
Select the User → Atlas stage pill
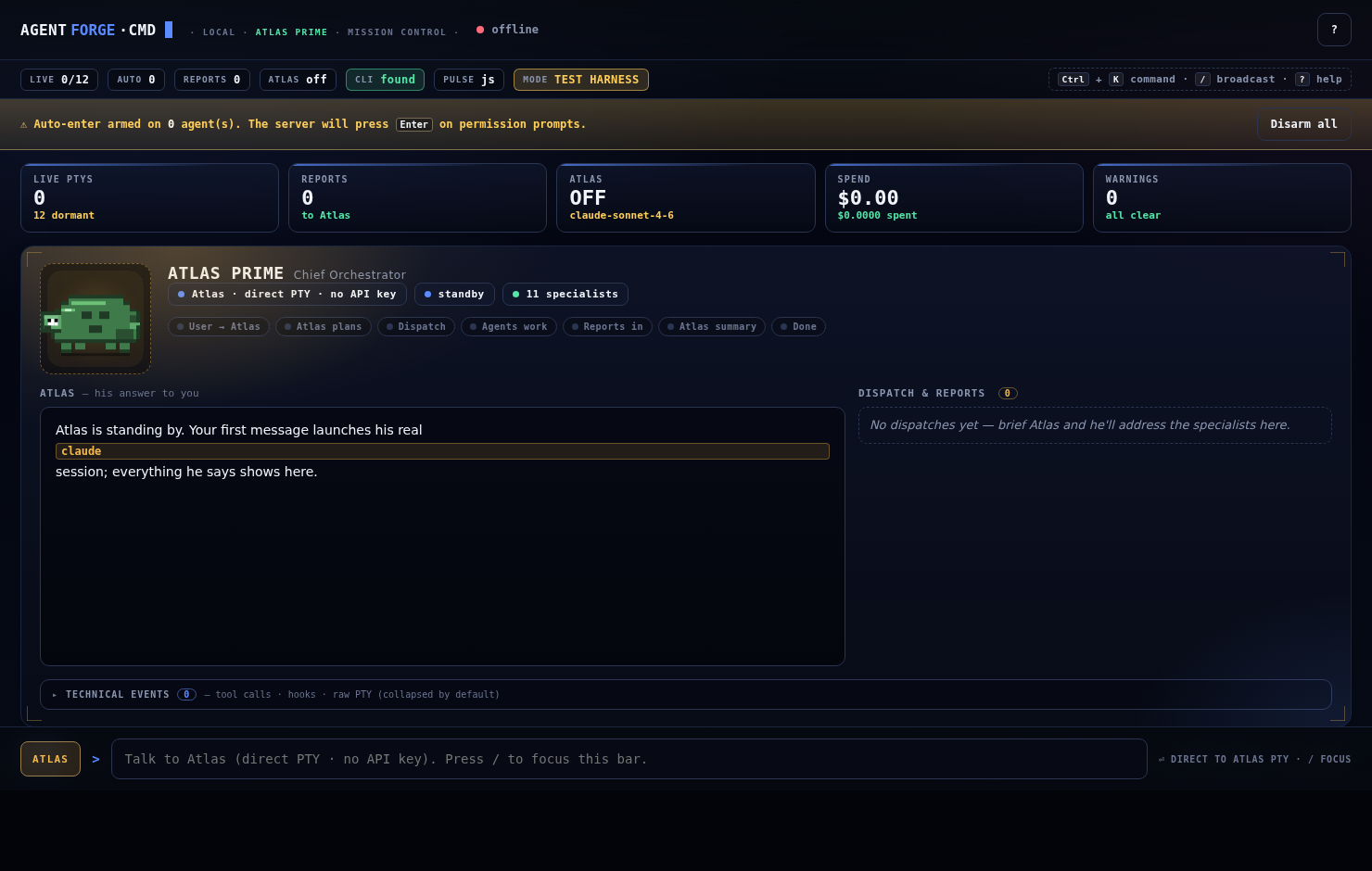click(219, 326)
